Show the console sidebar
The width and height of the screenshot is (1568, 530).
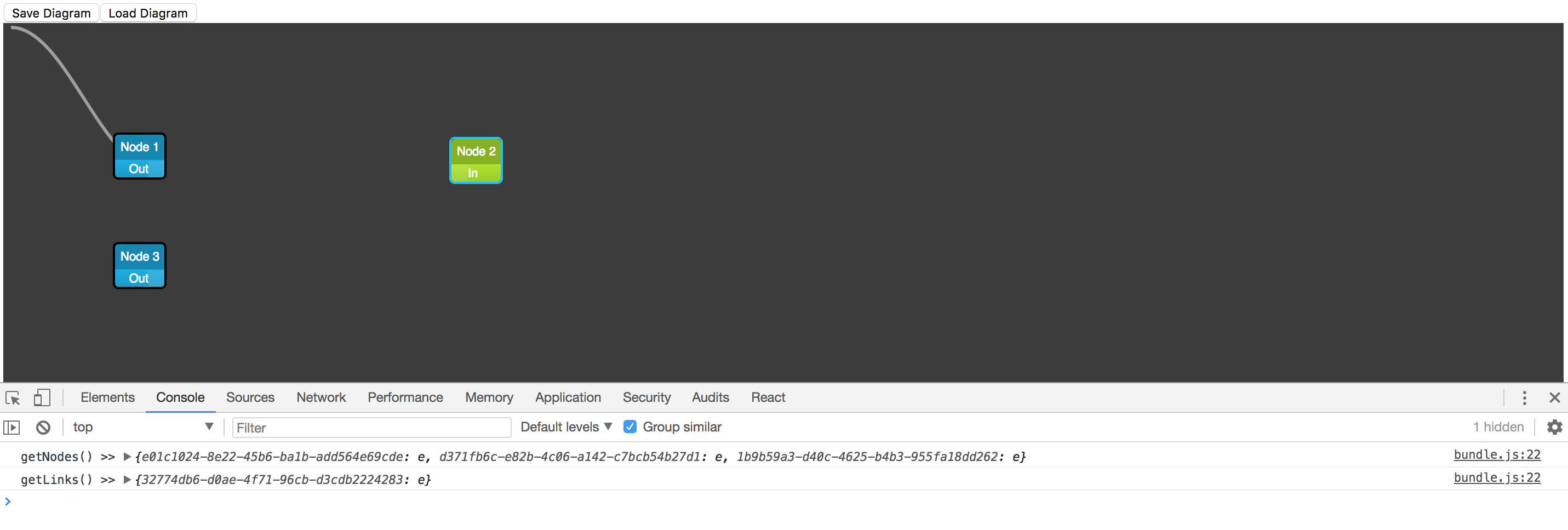pos(11,427)
